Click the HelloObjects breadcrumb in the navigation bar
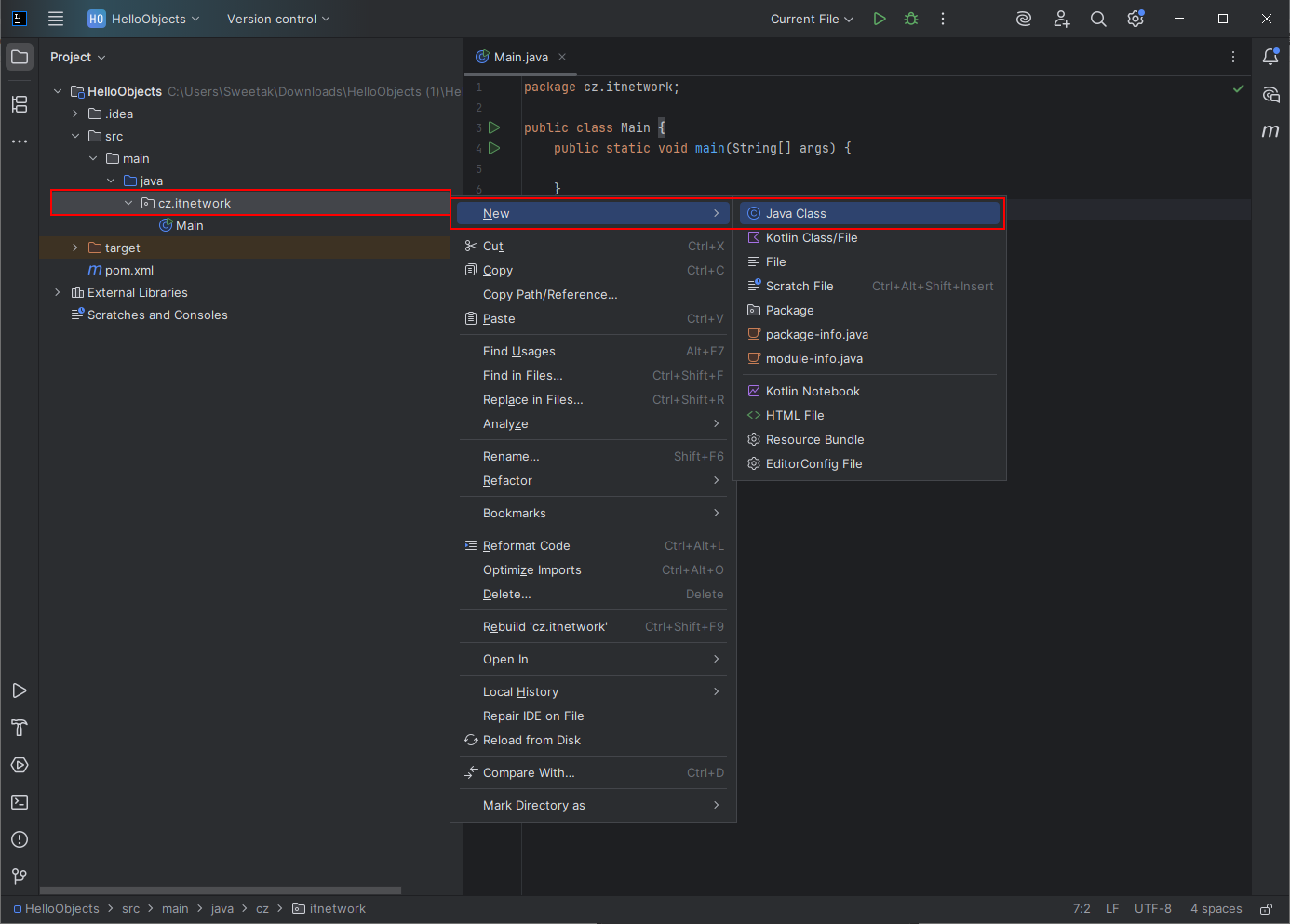Image resolution: width=1290 pixels, height=924 pixels. click(56, 909)
